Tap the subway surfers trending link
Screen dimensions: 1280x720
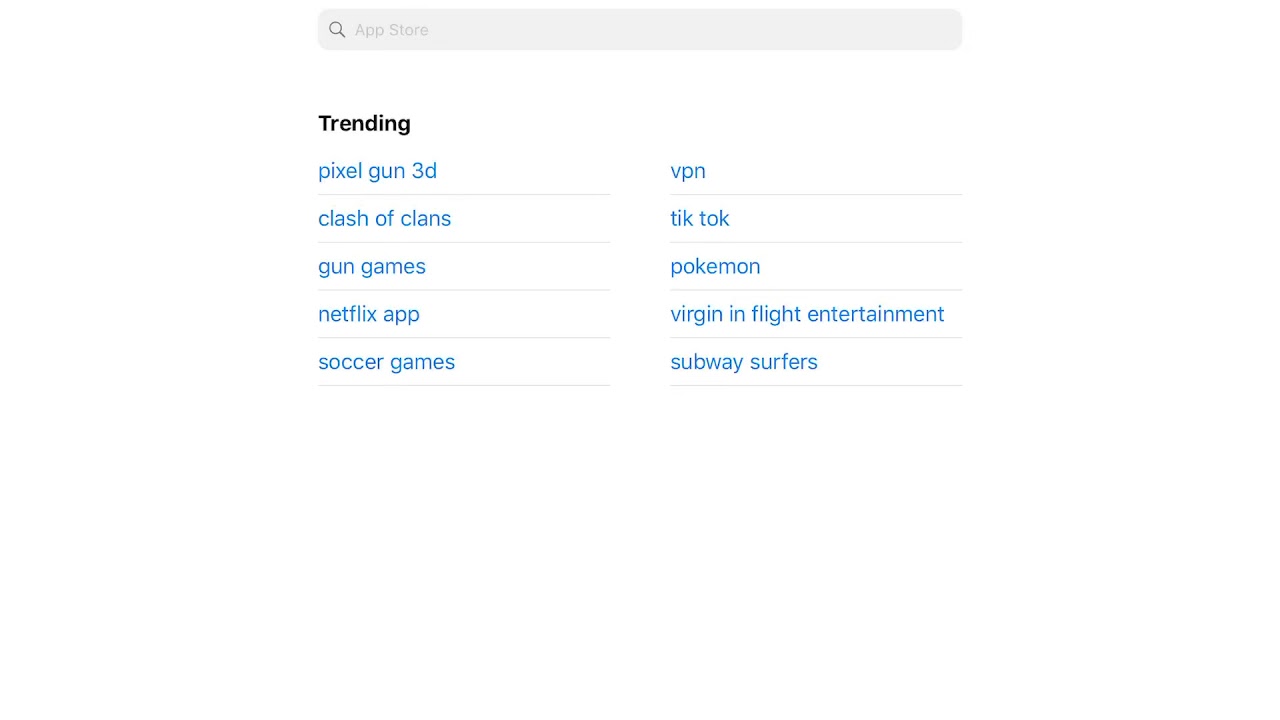click(x=743, y=362)
